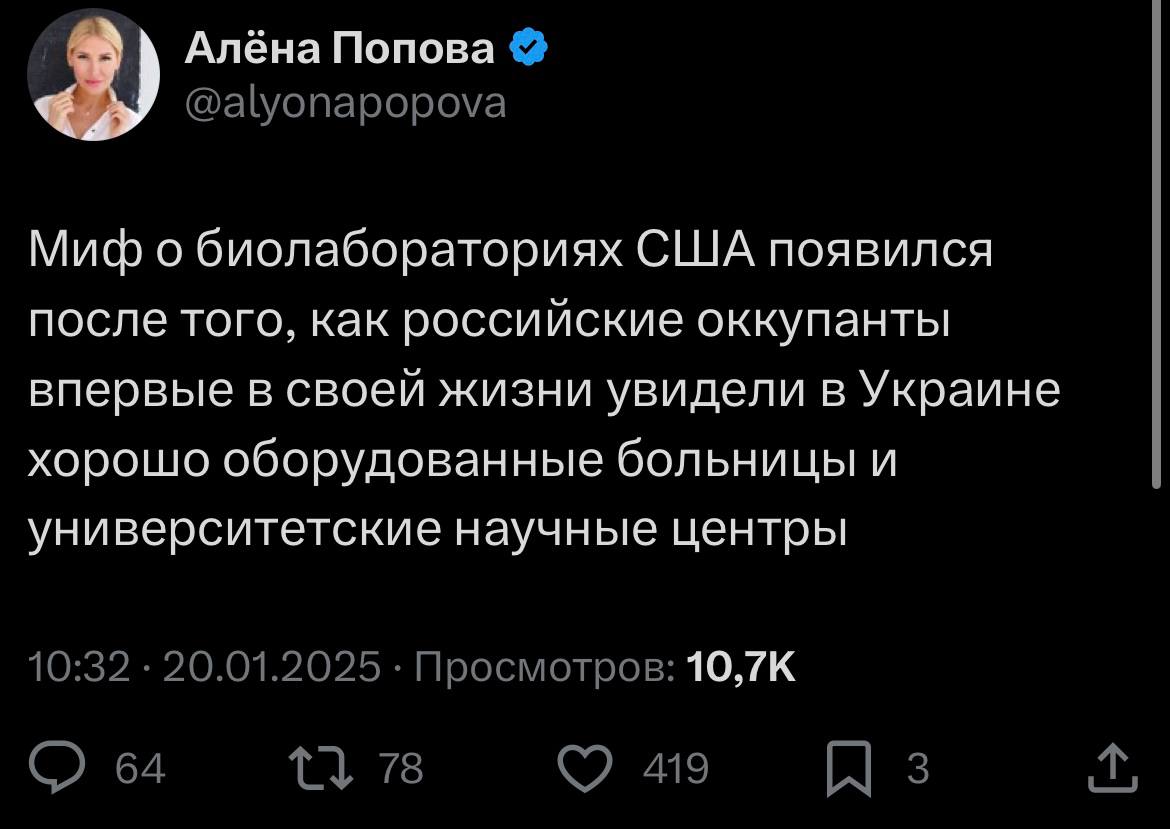Click the tweet's first line starting with Миф

tap(509, 250)
